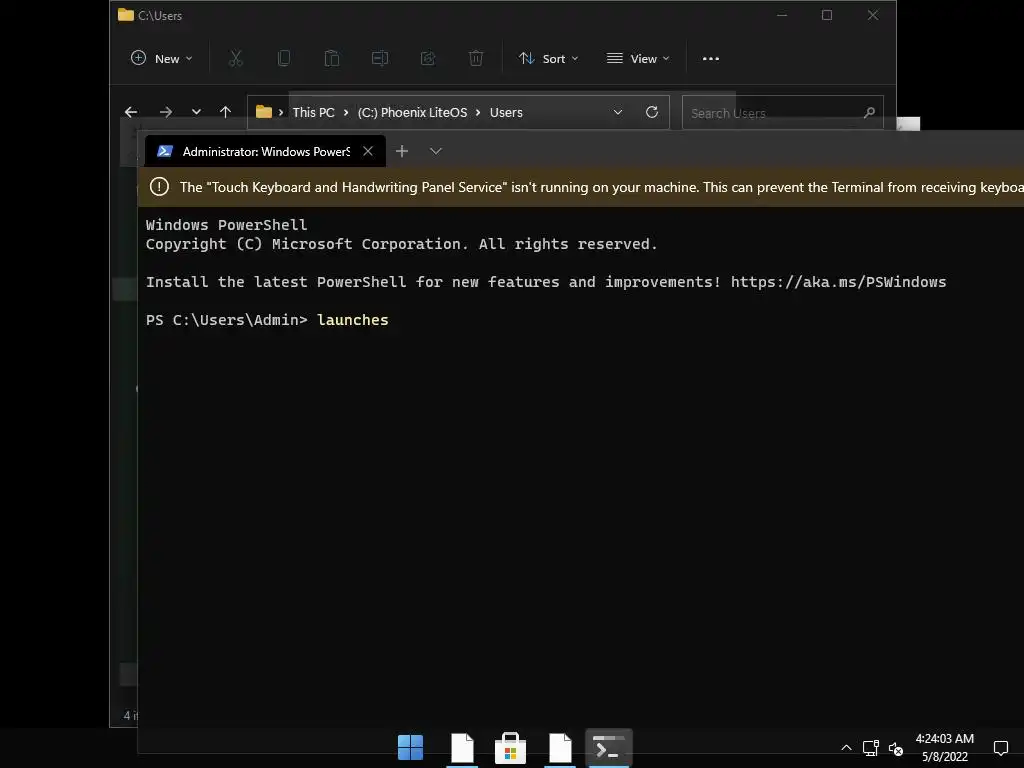
Task: Click the typed command 'launches' in the terminal
Action: pyautogui.click(x=353, y=320)
